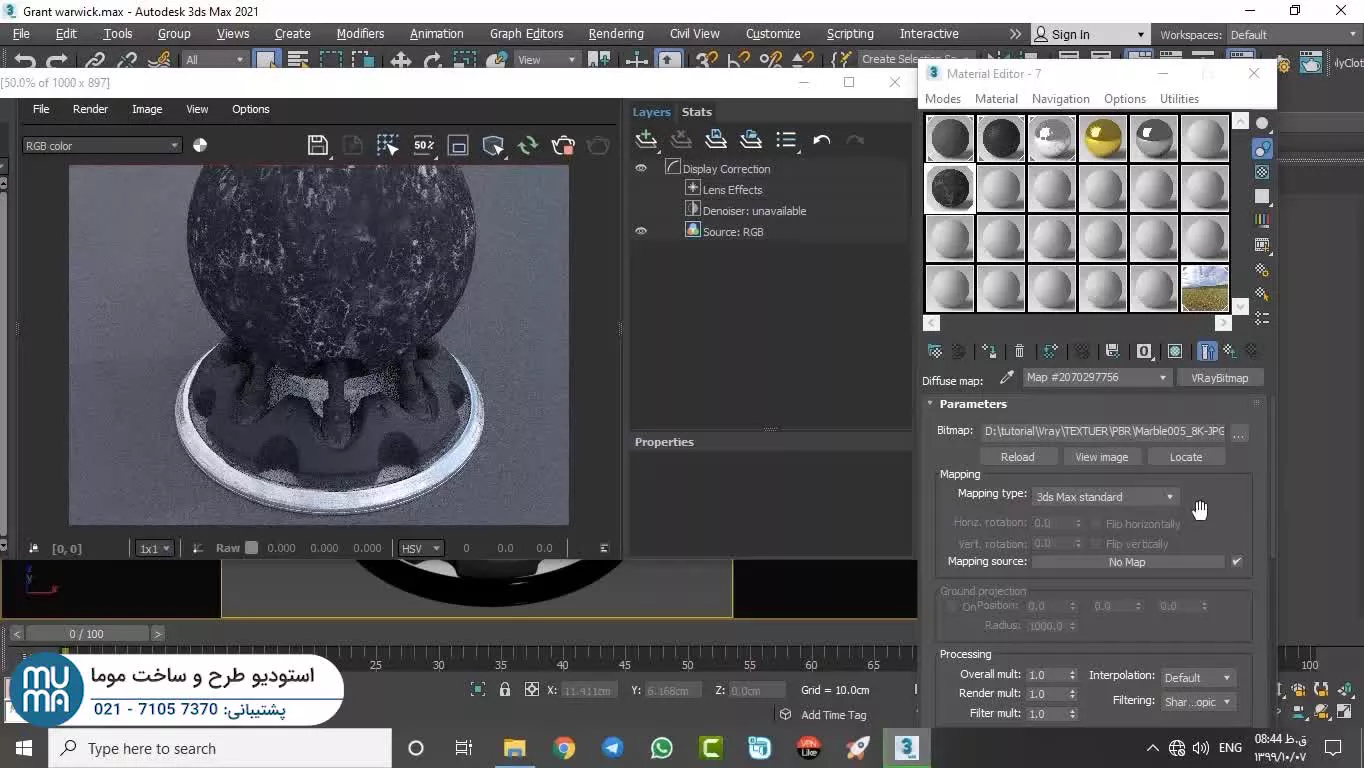
Task: Assign material to selection icon
Action: 989,351
